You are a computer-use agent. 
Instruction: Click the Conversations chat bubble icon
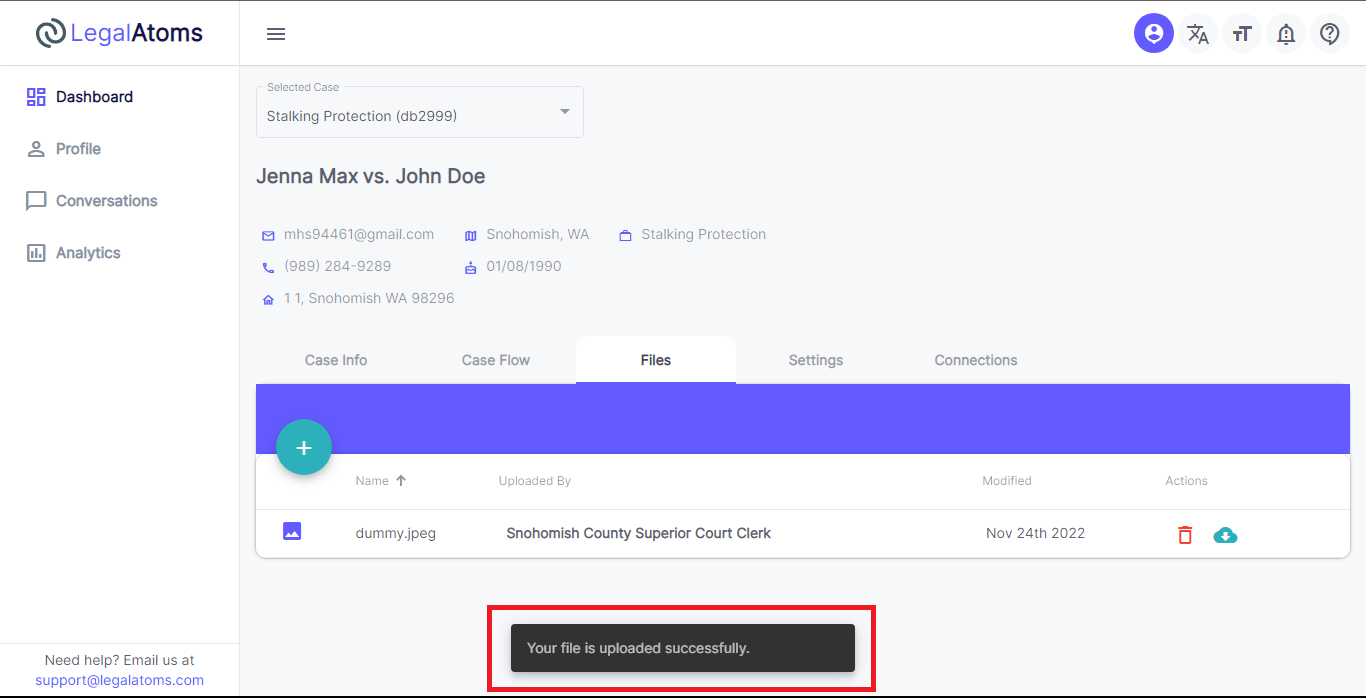[x=36, y=201]
